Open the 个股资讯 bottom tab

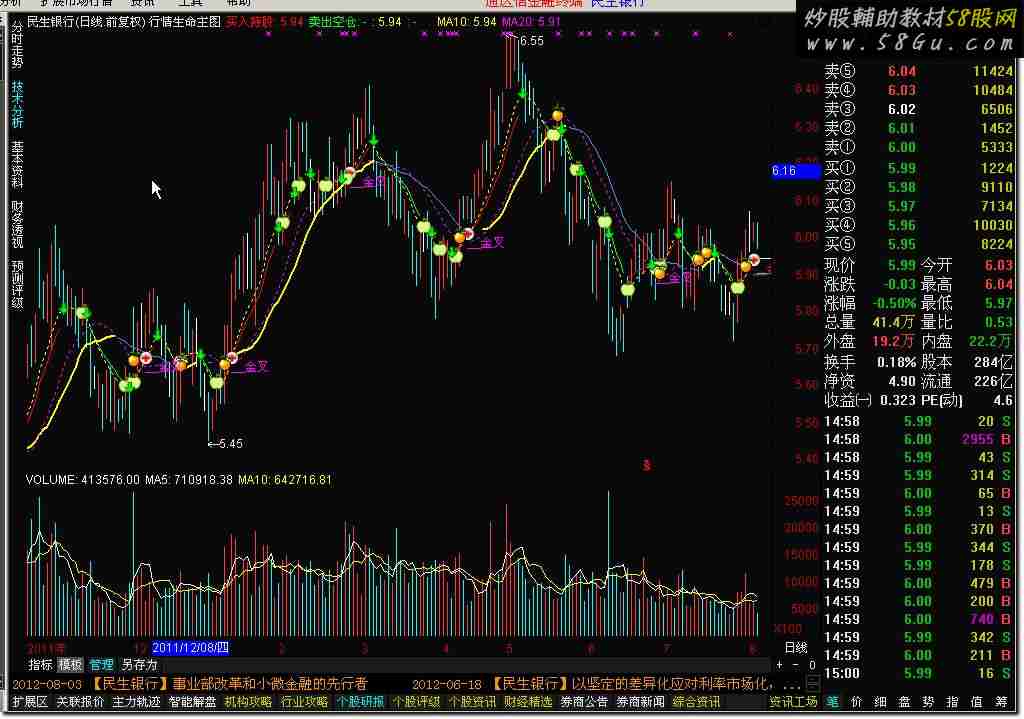tap(472, 702)
